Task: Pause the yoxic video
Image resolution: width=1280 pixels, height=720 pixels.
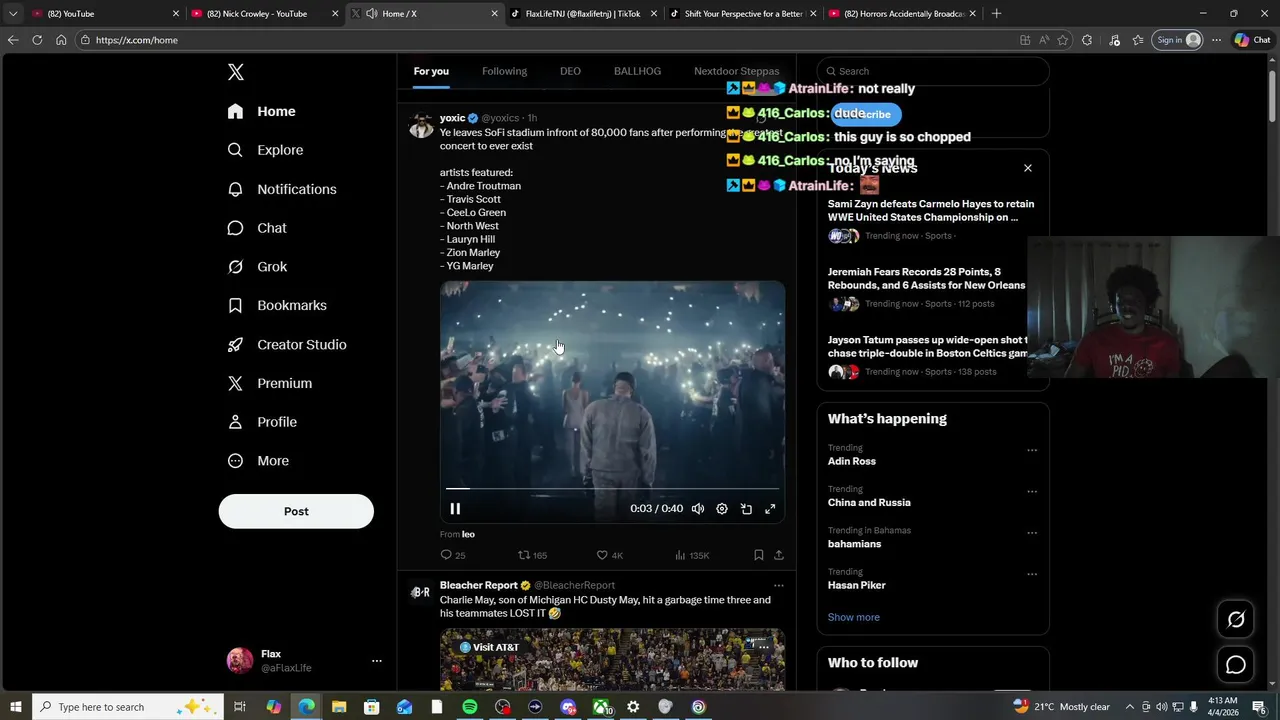Action: point(455,509)
